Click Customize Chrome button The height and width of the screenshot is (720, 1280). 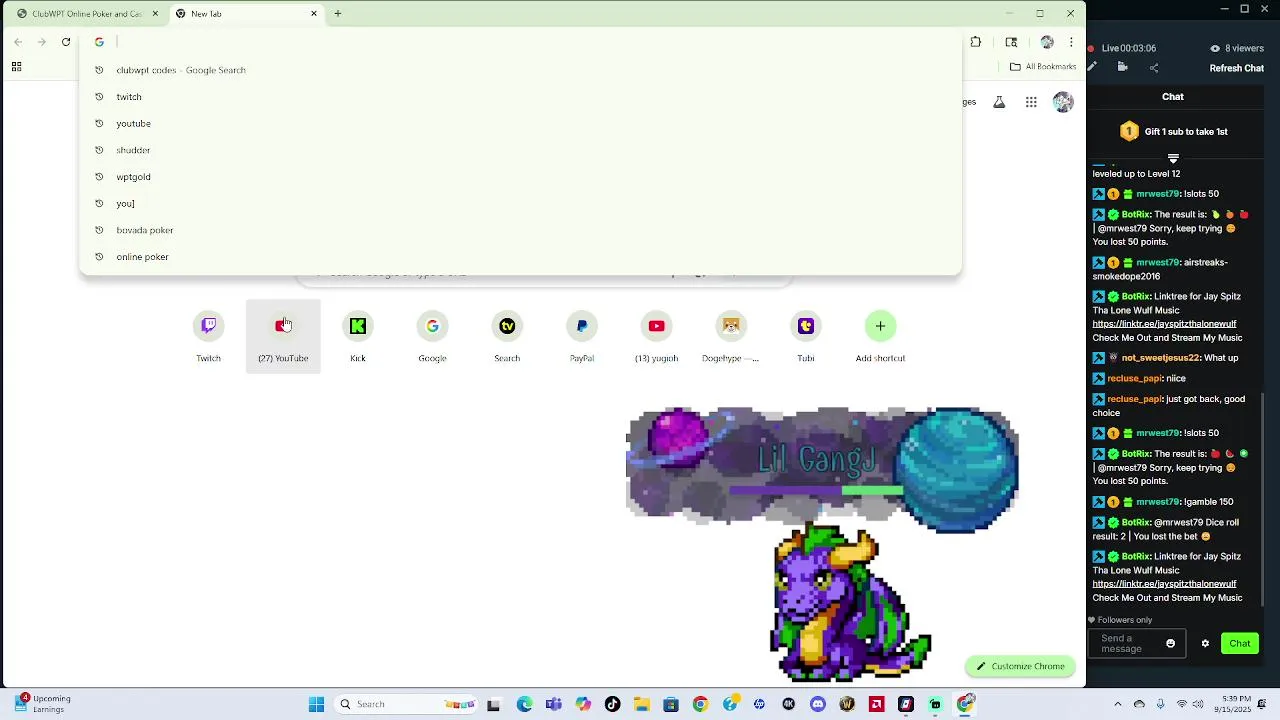click(1020, 666)
